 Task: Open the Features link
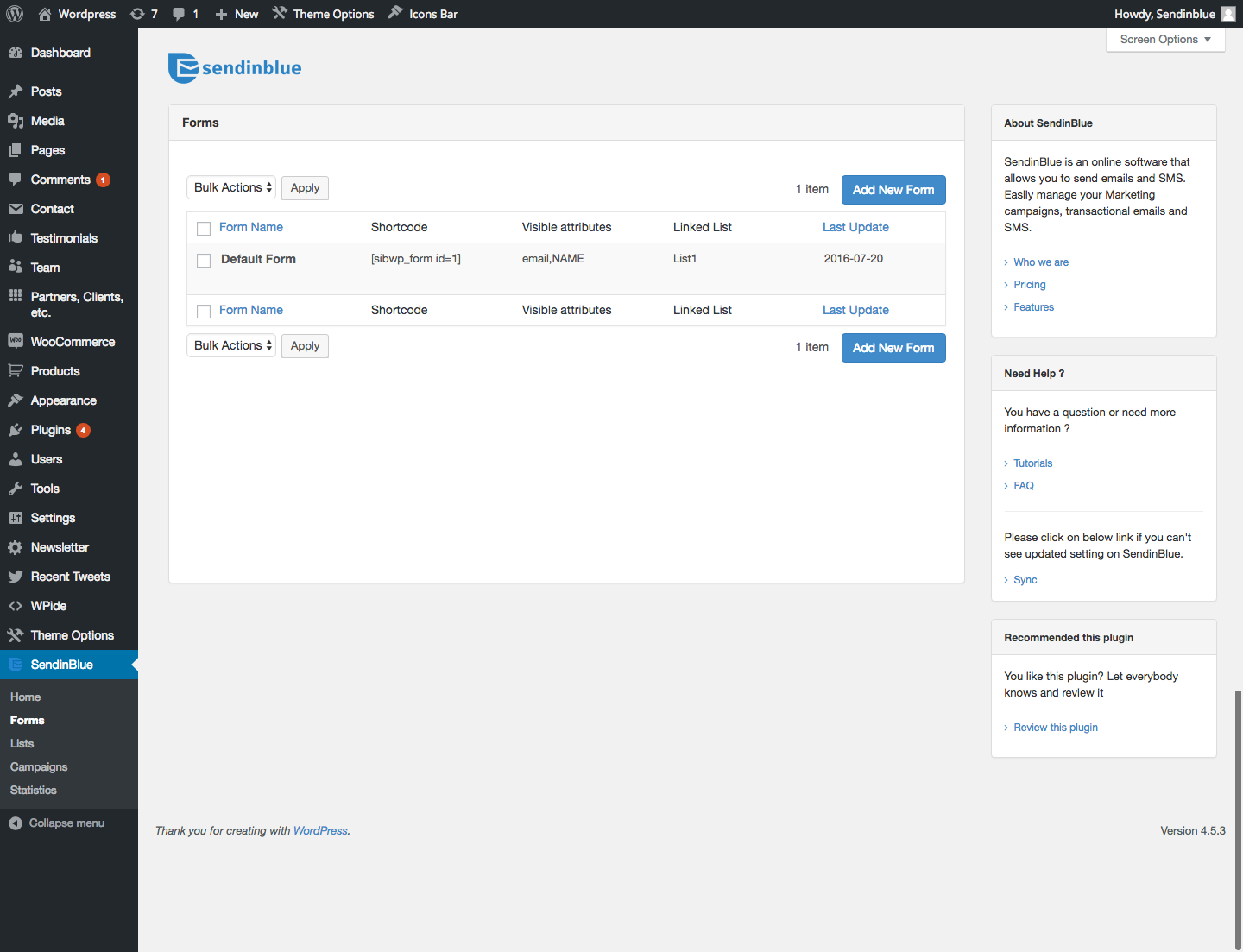coord(1034,307)
